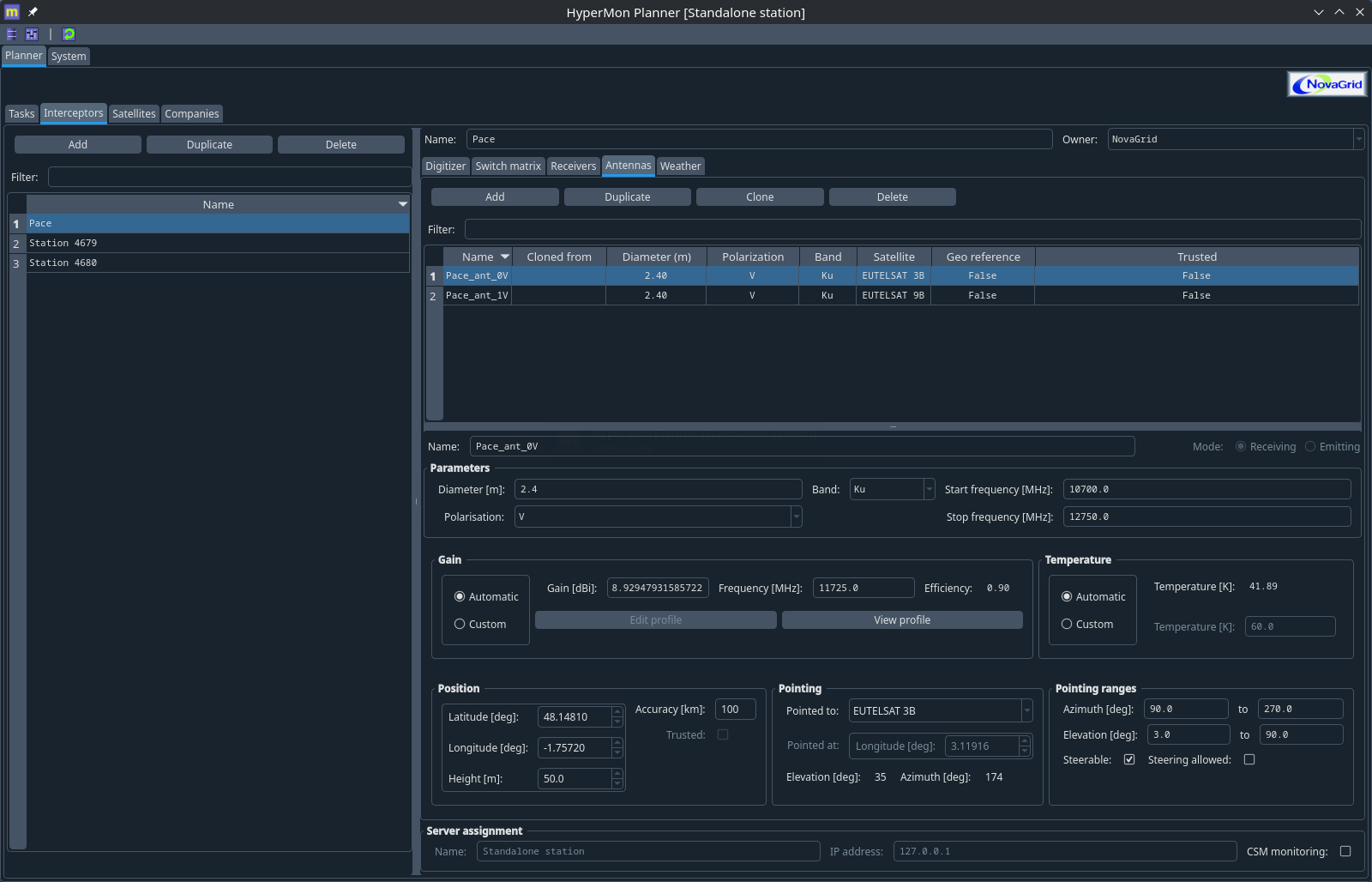
Task: Click the pin window icon in title bar
Action: 32,12
